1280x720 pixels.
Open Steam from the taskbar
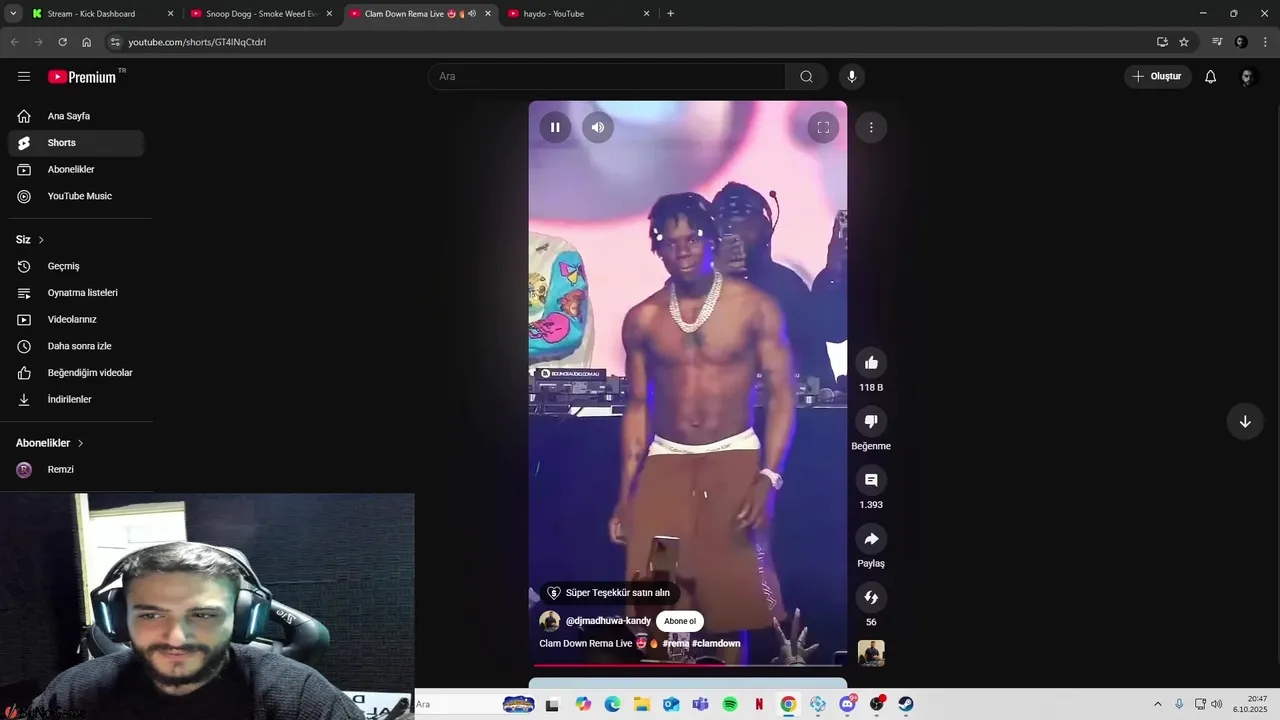(x=906, y=704)
